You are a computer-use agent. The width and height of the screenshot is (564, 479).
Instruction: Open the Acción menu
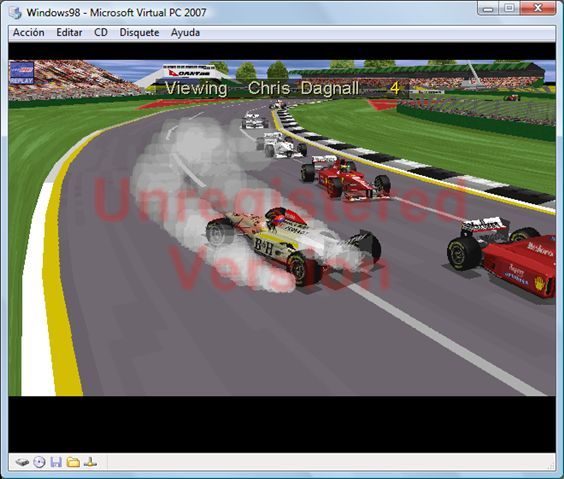[x=29, y=32]
